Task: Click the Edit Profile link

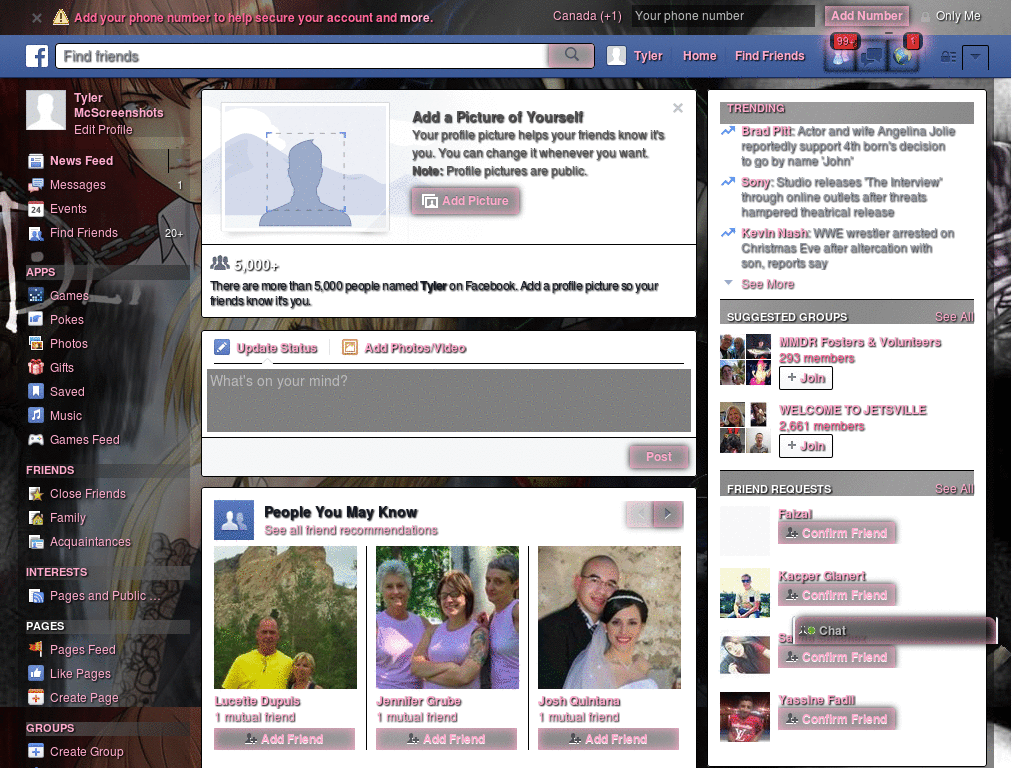Action: click(x=103, y=130)
